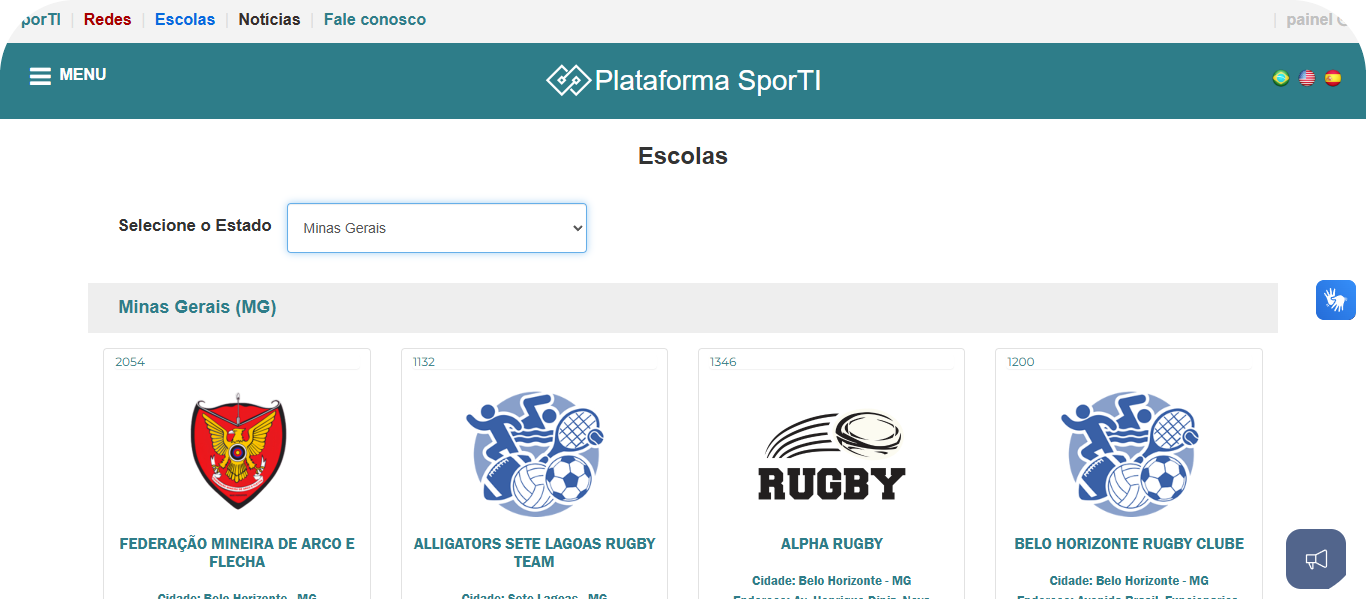Click the Plataforma SporTI logo
Image resolution: width=1366 pixels, height=599 pixels.
pos(683,80)
